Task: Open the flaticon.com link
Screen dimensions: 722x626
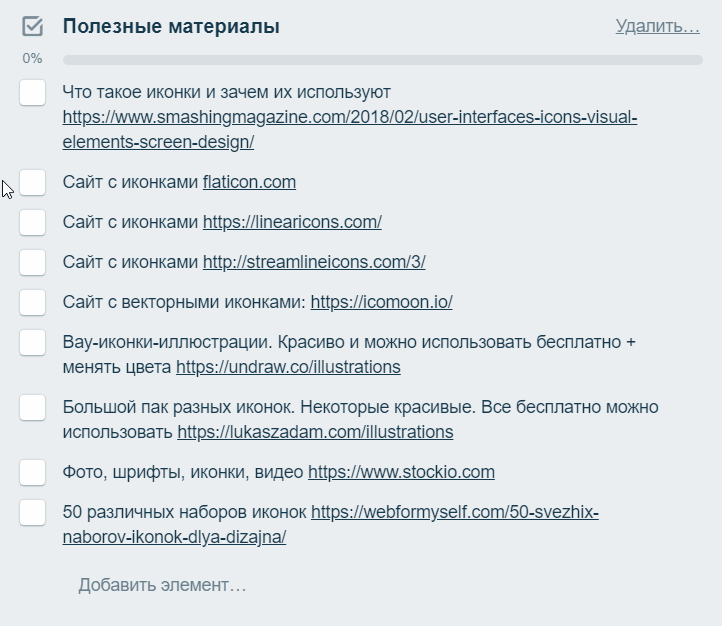Action: pos(249,182)
